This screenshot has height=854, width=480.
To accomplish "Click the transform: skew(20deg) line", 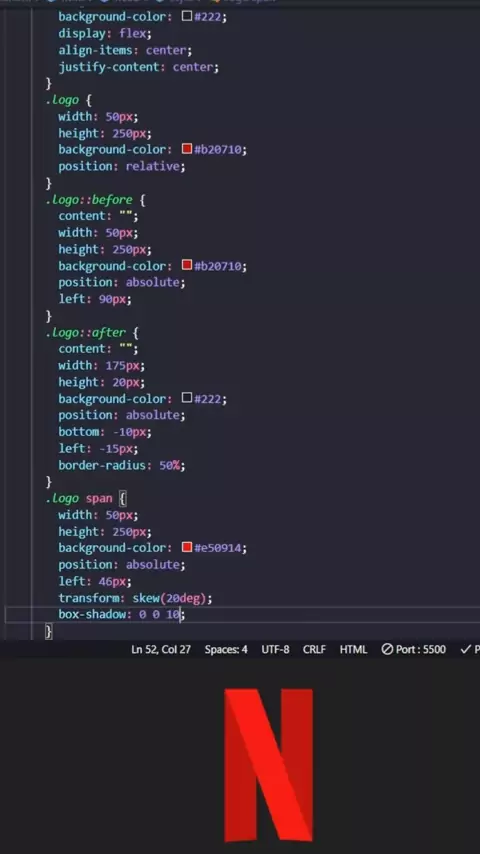I will click(135, 598).
